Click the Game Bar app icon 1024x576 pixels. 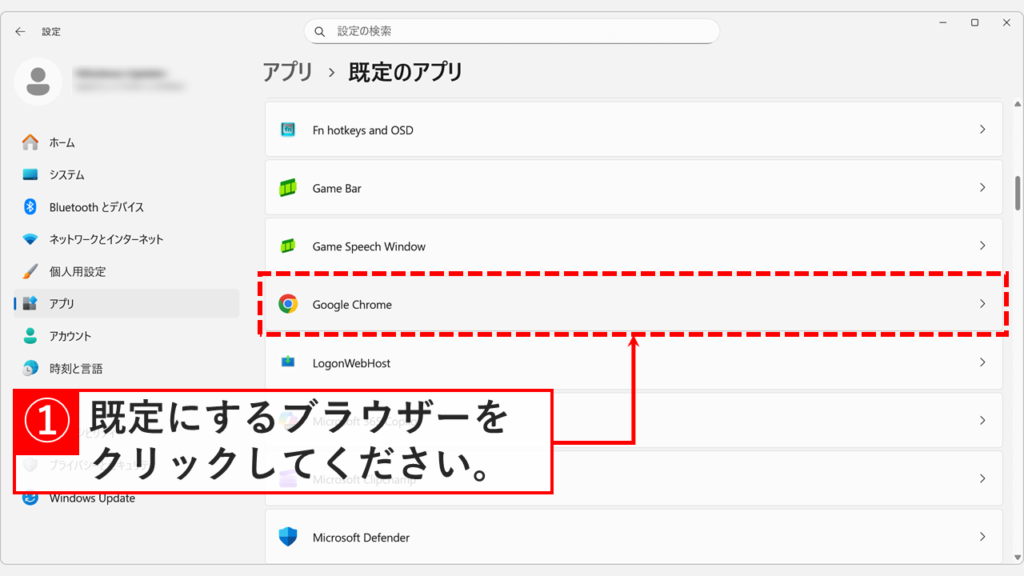pyautogui.click(x=290, y=188)
